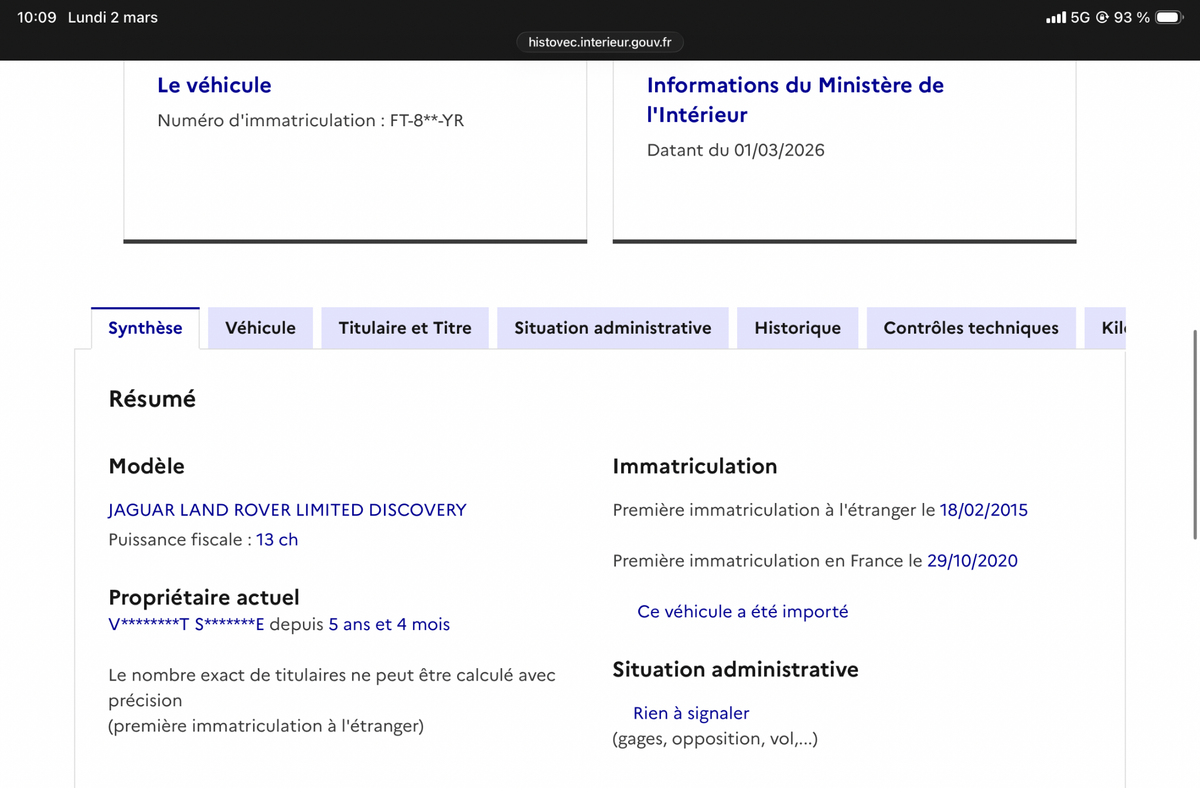Tap the 10:09 clock in status bar
Viewport: 1200px width, 788px height.
[37, 18]
